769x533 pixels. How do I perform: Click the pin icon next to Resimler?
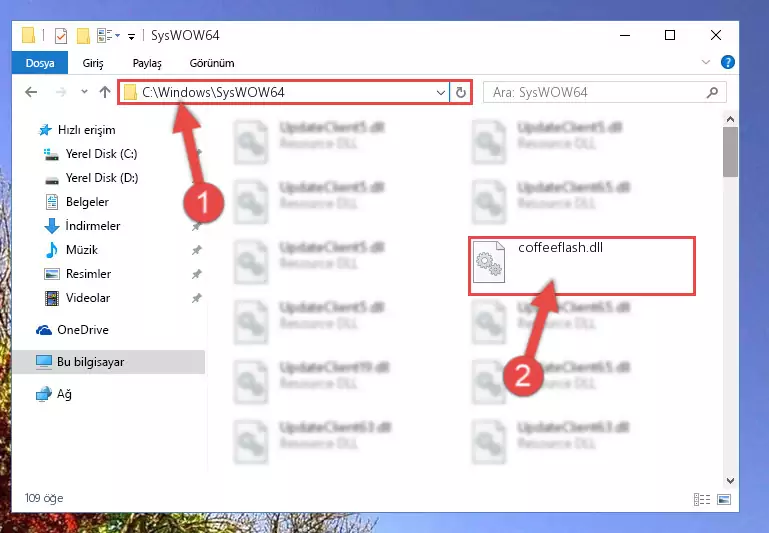196,274
